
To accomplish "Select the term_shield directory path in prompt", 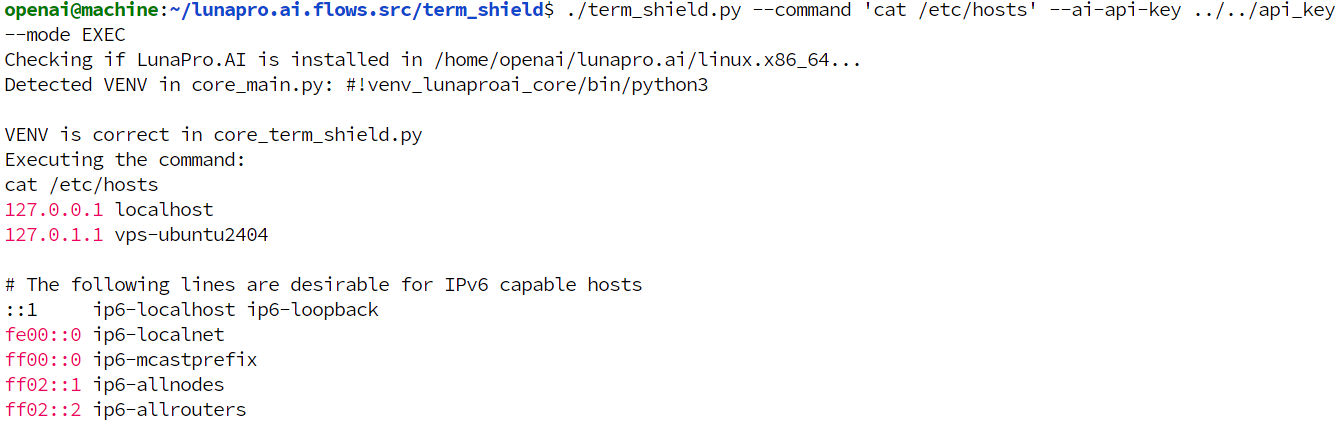I will 353,10.
